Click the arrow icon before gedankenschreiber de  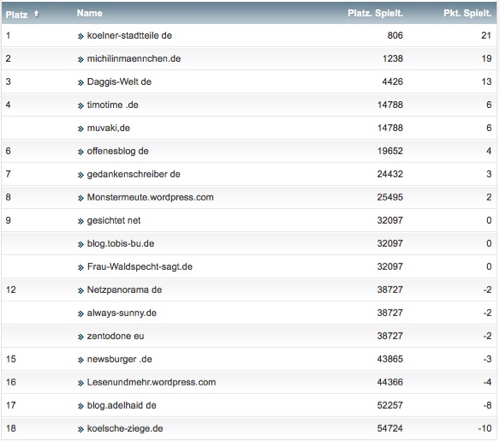click(x=80, y=175)
